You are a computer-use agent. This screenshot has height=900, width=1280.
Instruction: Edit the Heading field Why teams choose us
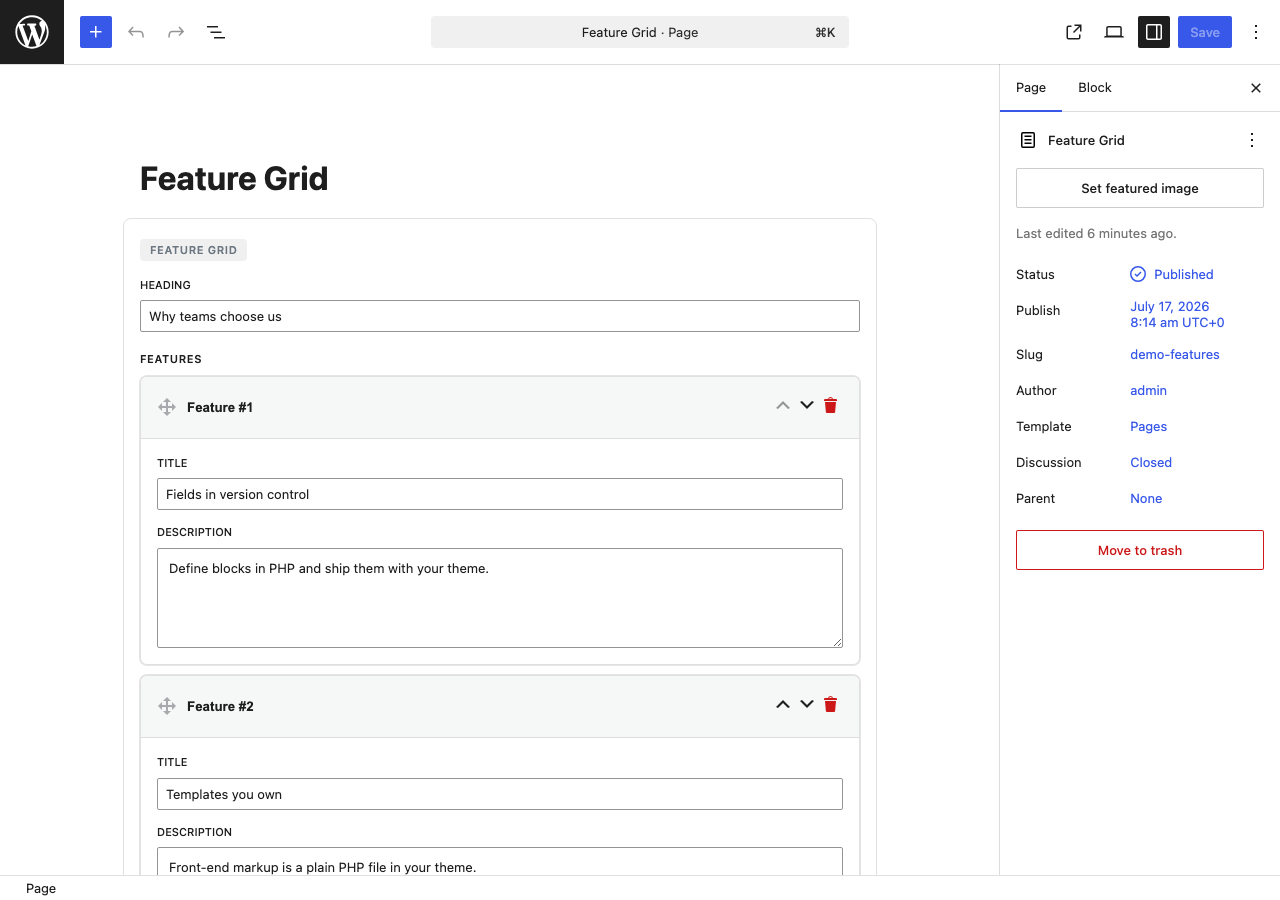[x=500, y=316]
